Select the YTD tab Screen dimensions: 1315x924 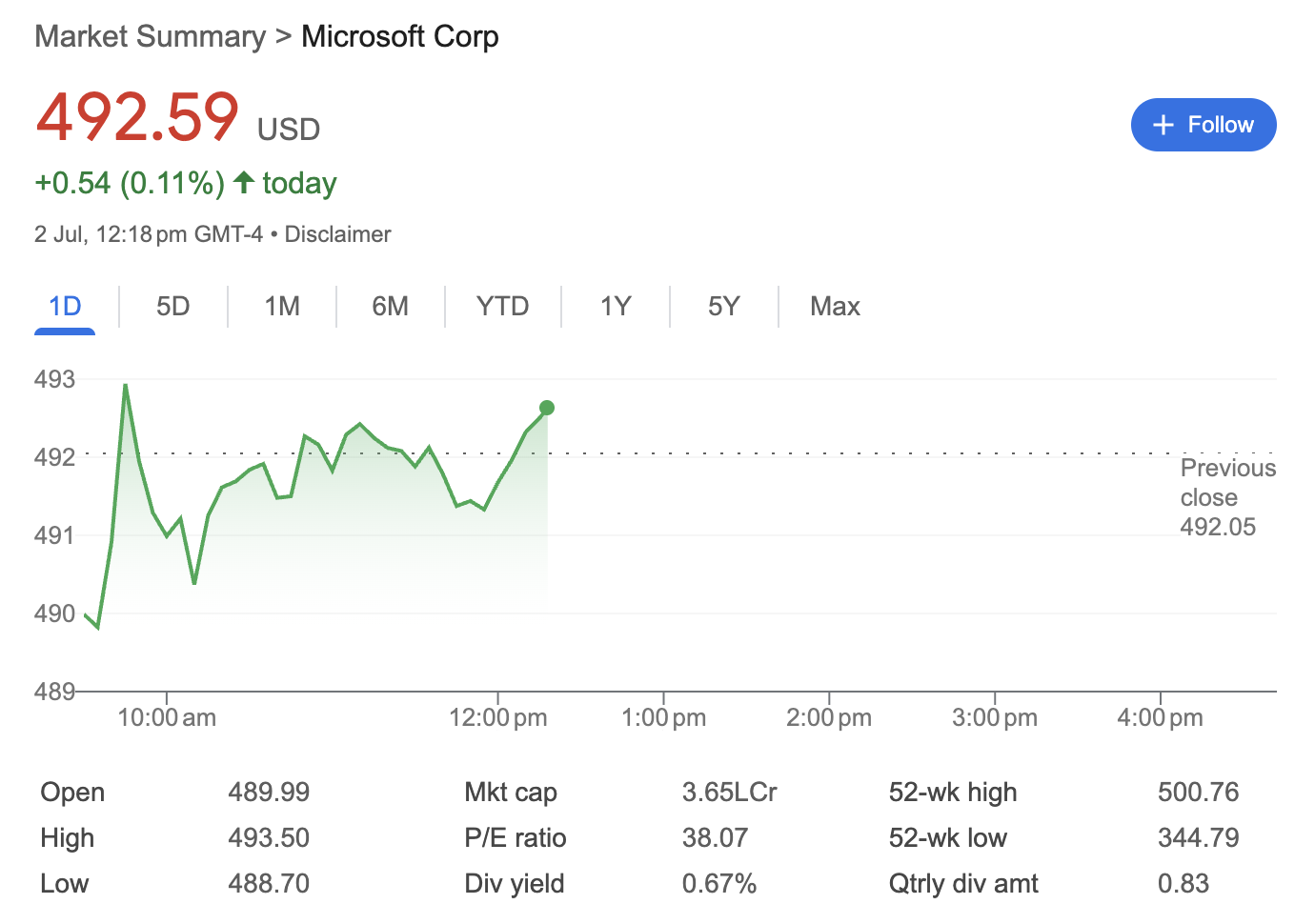click(502, 306)
